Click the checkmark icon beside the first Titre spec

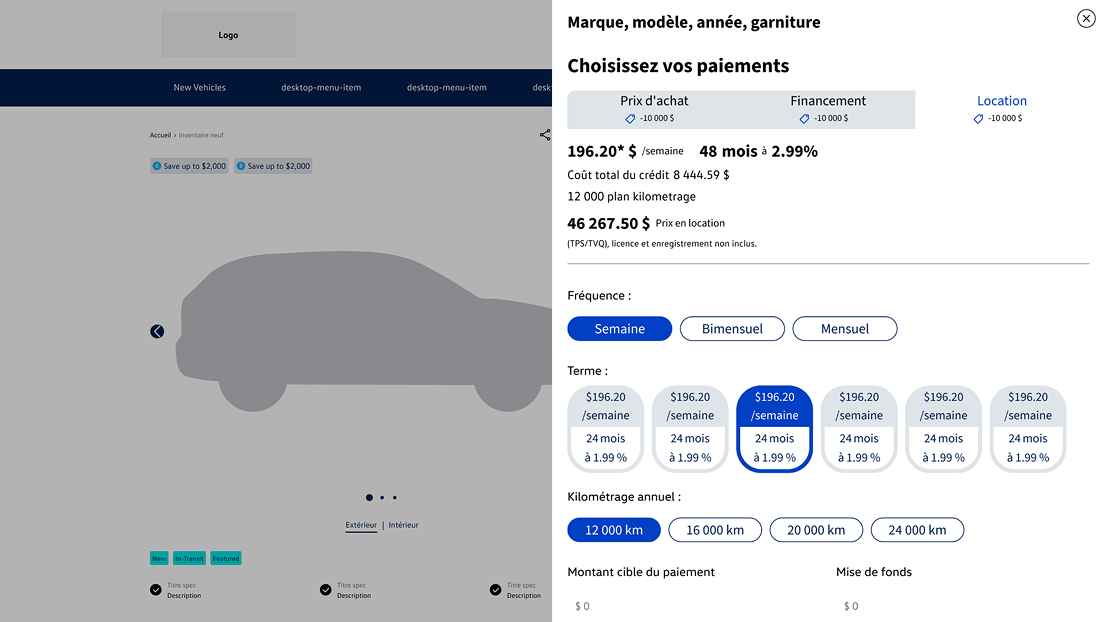pyautogui.click(x=156, y=590)
